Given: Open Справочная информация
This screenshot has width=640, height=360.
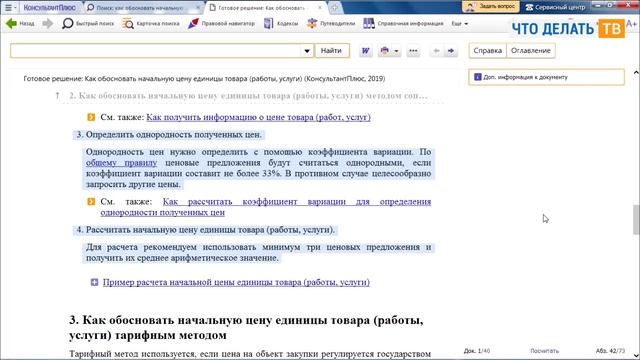Looking at the screenshot, I should (403, 24).
